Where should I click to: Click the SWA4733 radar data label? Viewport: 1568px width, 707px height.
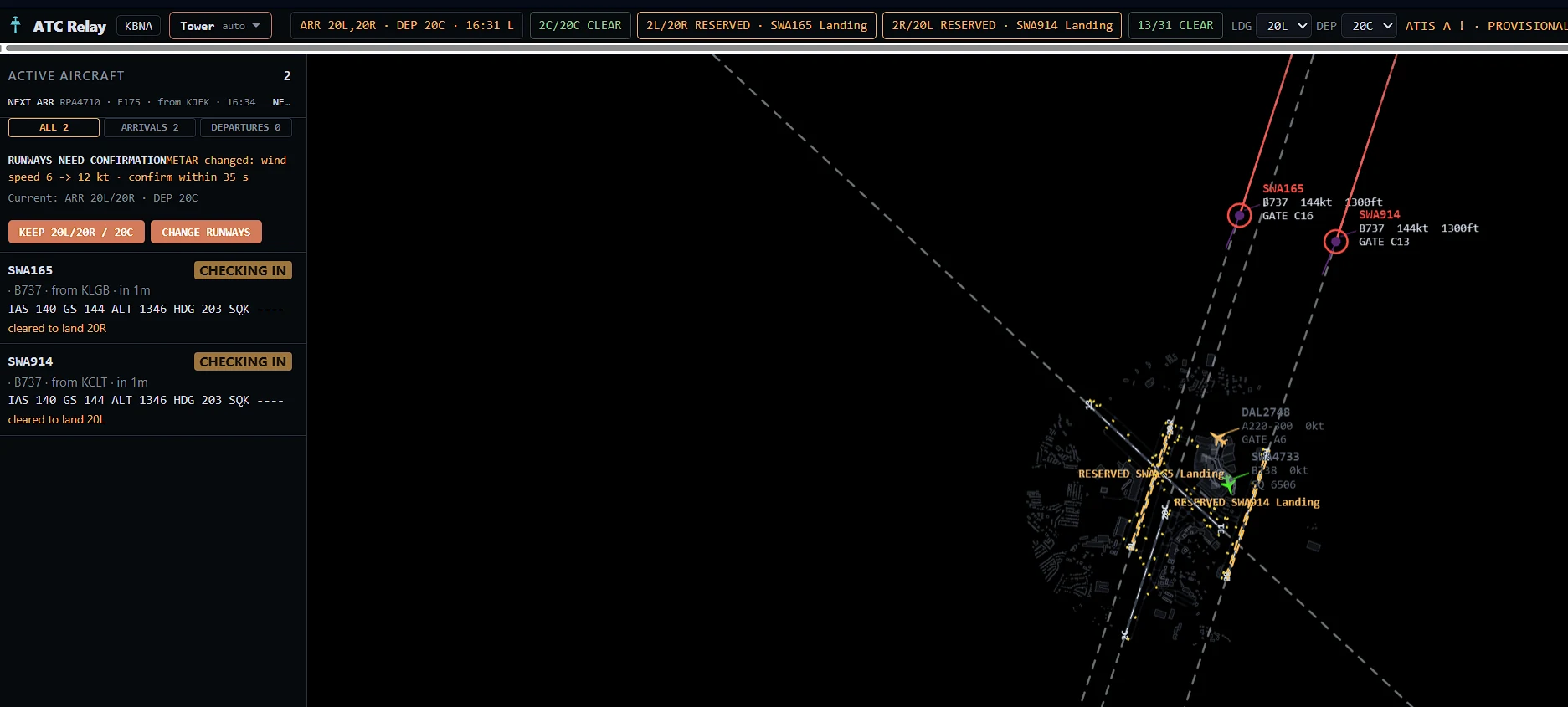coord(1279,470)
